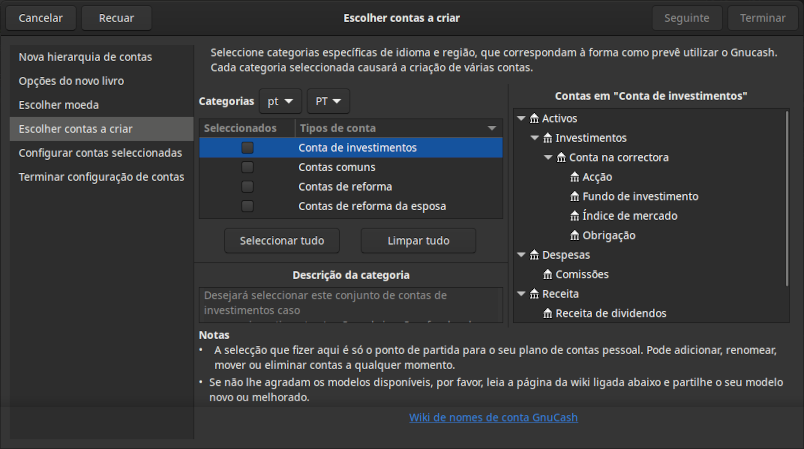Collapse the Activos tree node
This screenshot has width=804, height=449.
(x=521, y=118)
